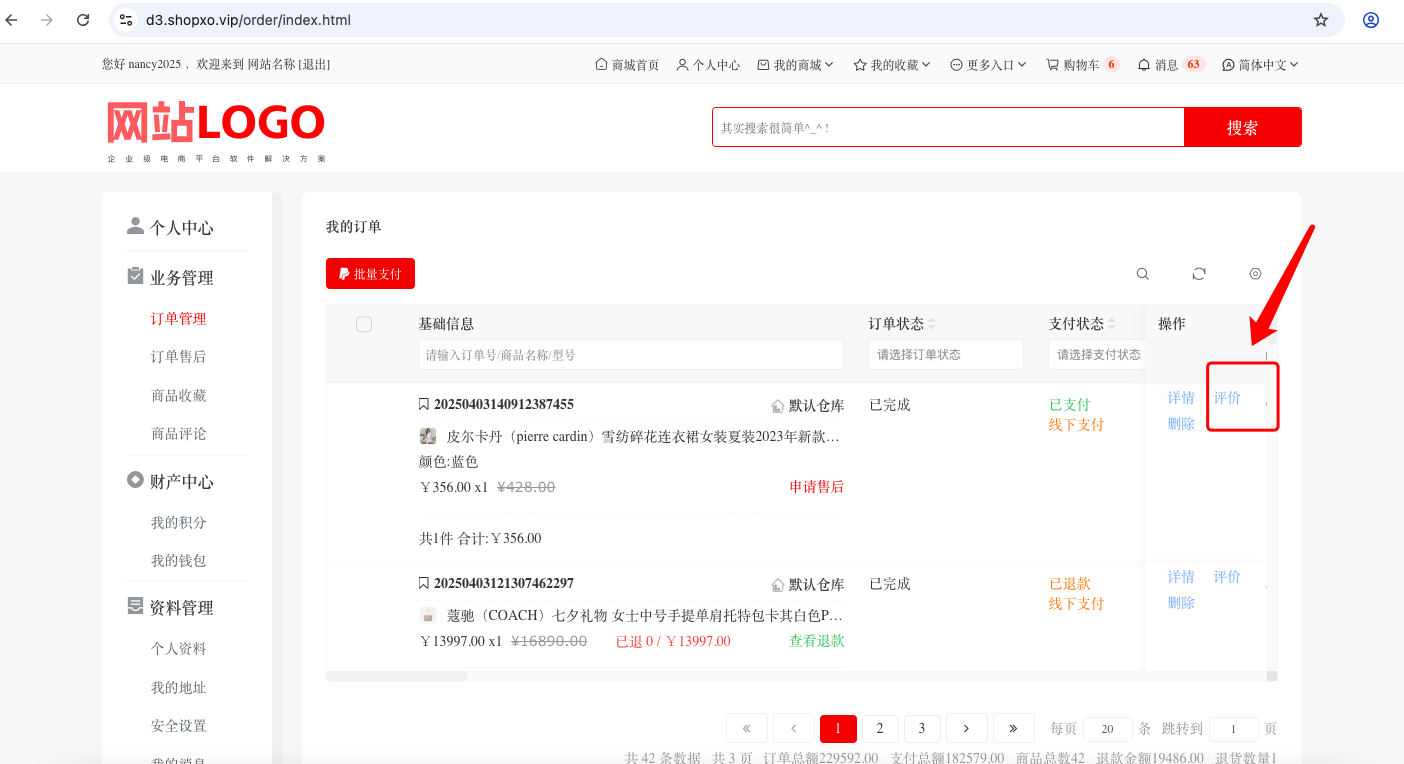The width and height of the screenshot is (1404, 764).
Task: Open the order table search magnifier icon
Action: pyautogui.click(x=1143, y=274)
